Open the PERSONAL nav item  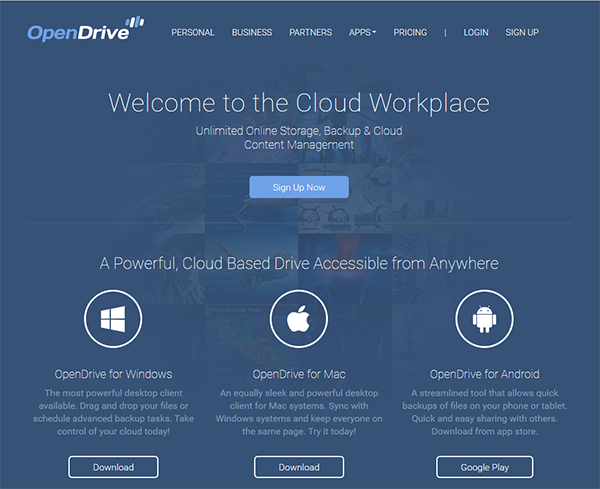(193, 33)
